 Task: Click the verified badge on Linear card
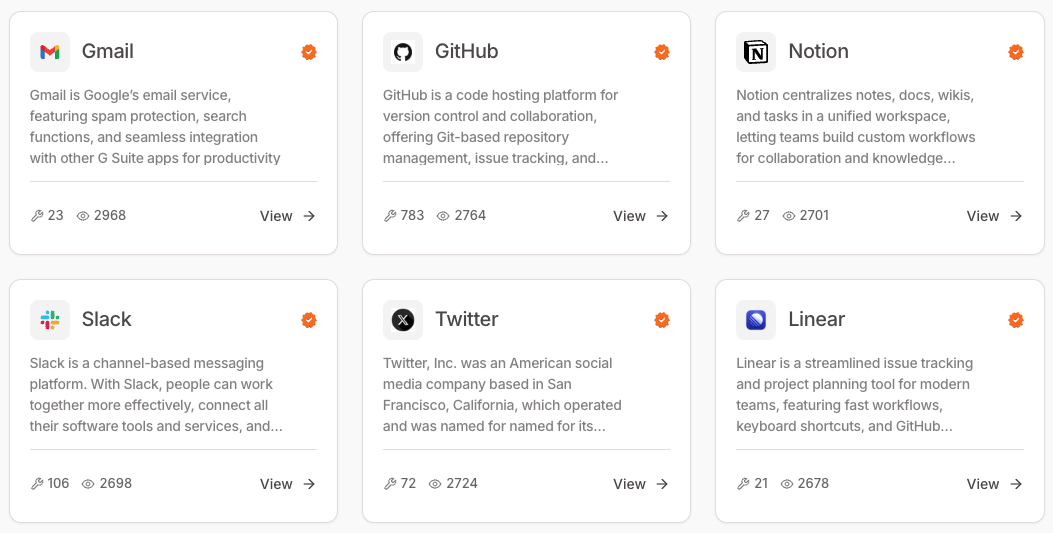1016,320
